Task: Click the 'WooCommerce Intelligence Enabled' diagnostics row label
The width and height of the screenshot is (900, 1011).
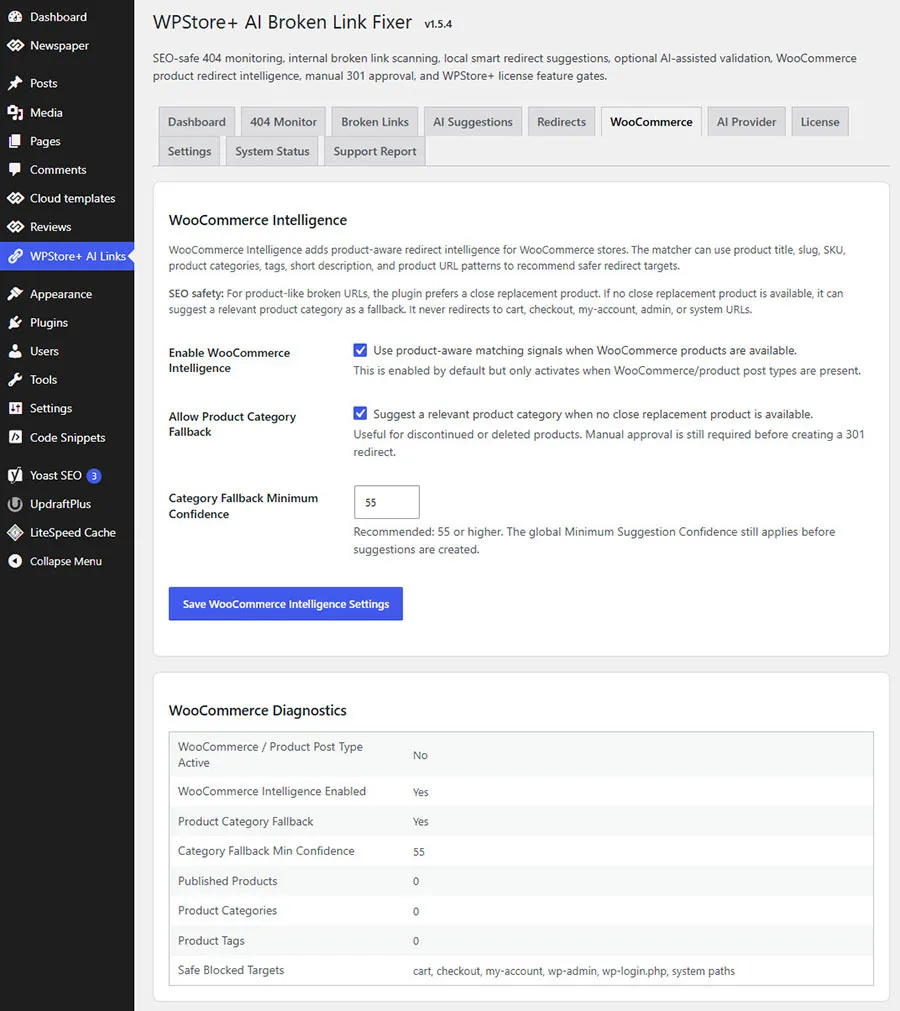Action: coord(271,791)
